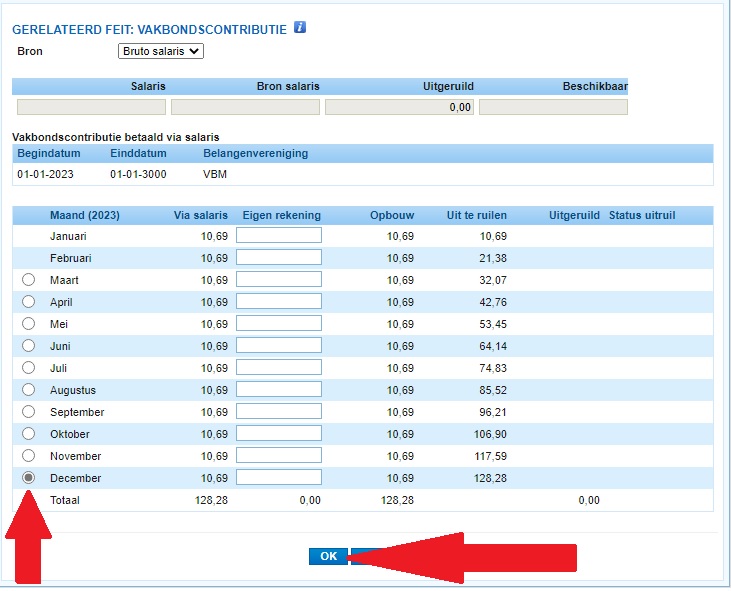Open the Bron dropdown showing Bruto salaris
731x591 pixels.
tap(161, 51)
